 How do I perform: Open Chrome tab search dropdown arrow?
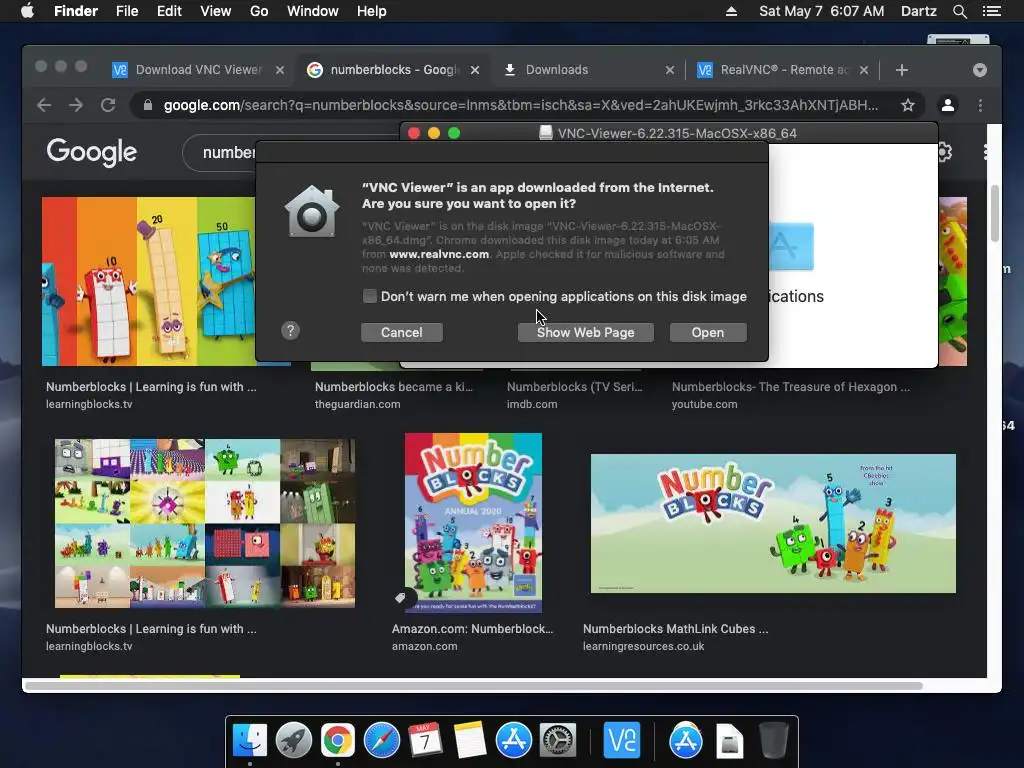click(x=980, y=70)
